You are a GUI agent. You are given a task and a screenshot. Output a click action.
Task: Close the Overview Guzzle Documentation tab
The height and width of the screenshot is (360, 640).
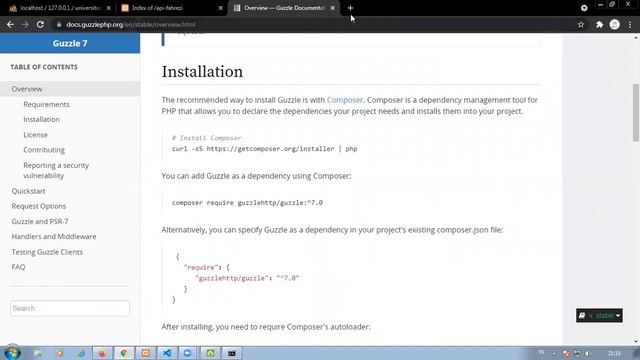click(333, 8)
